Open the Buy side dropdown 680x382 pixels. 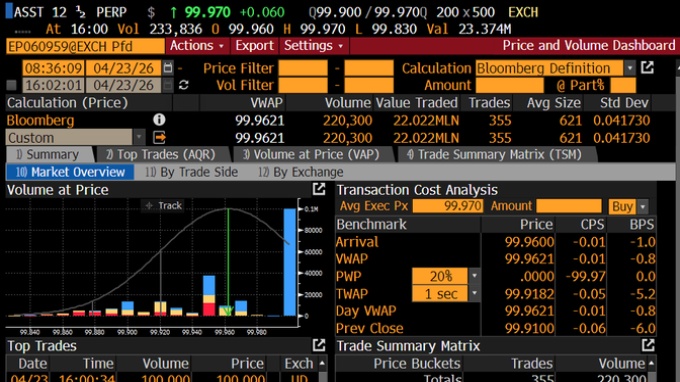click(x=643, y=206)
